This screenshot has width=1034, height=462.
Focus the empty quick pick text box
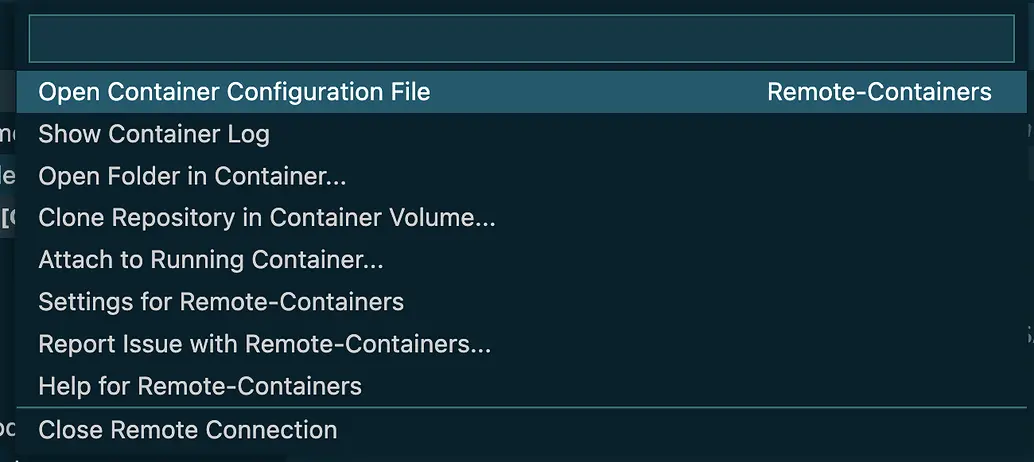(x=521, y=39)
